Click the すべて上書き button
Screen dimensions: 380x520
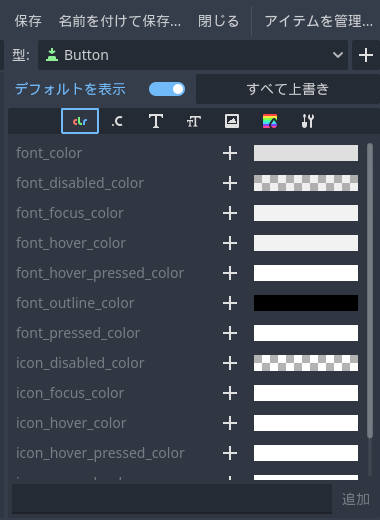tap(288, 89)
